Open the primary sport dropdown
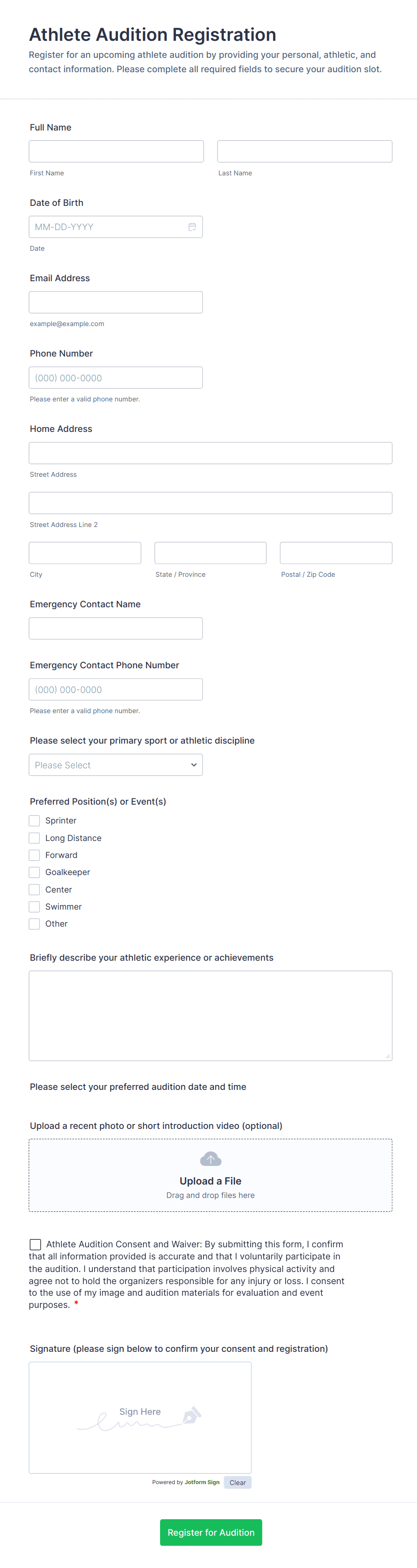 coord(116,765)
